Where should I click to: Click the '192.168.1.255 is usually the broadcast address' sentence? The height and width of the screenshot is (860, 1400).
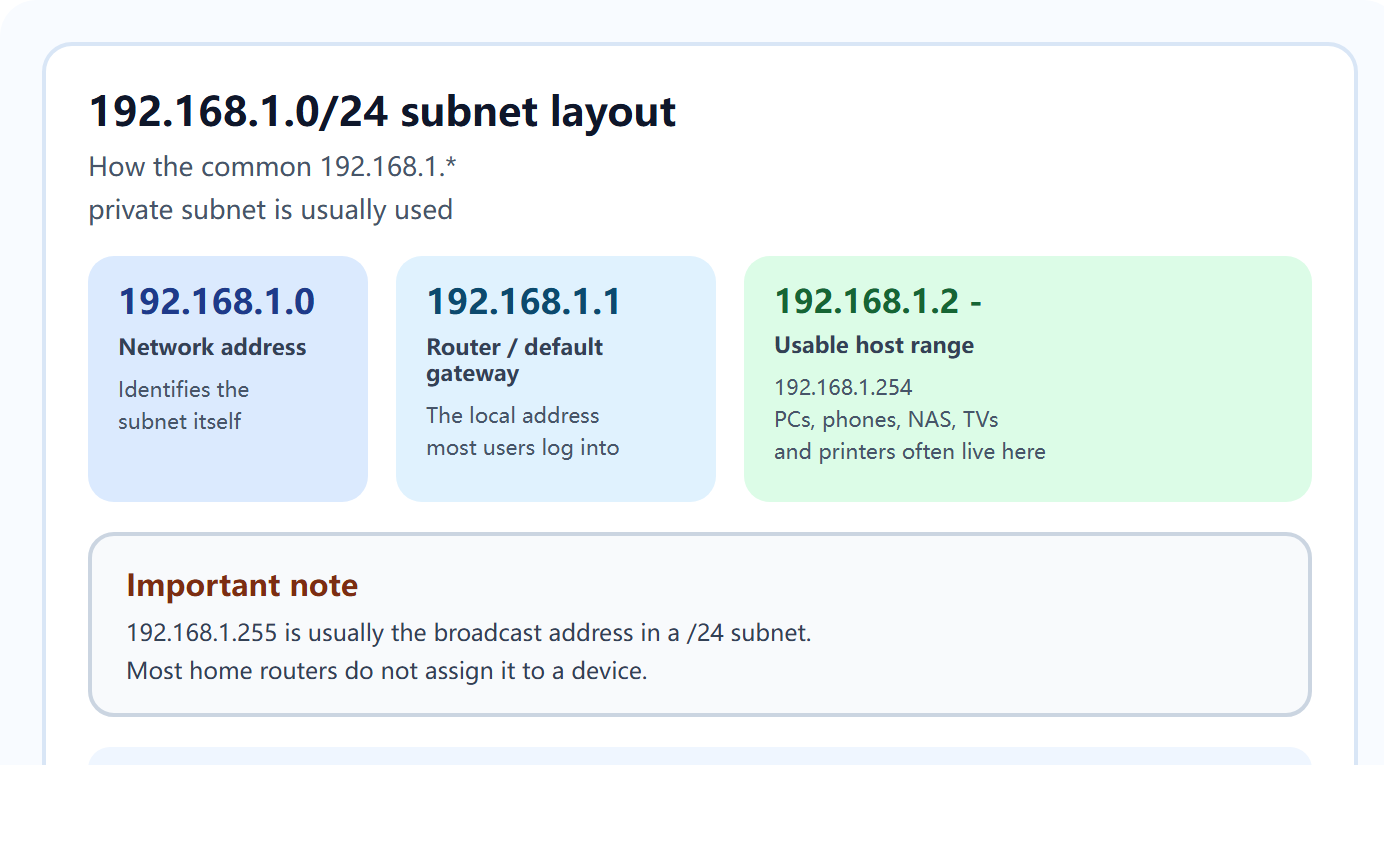469,633
